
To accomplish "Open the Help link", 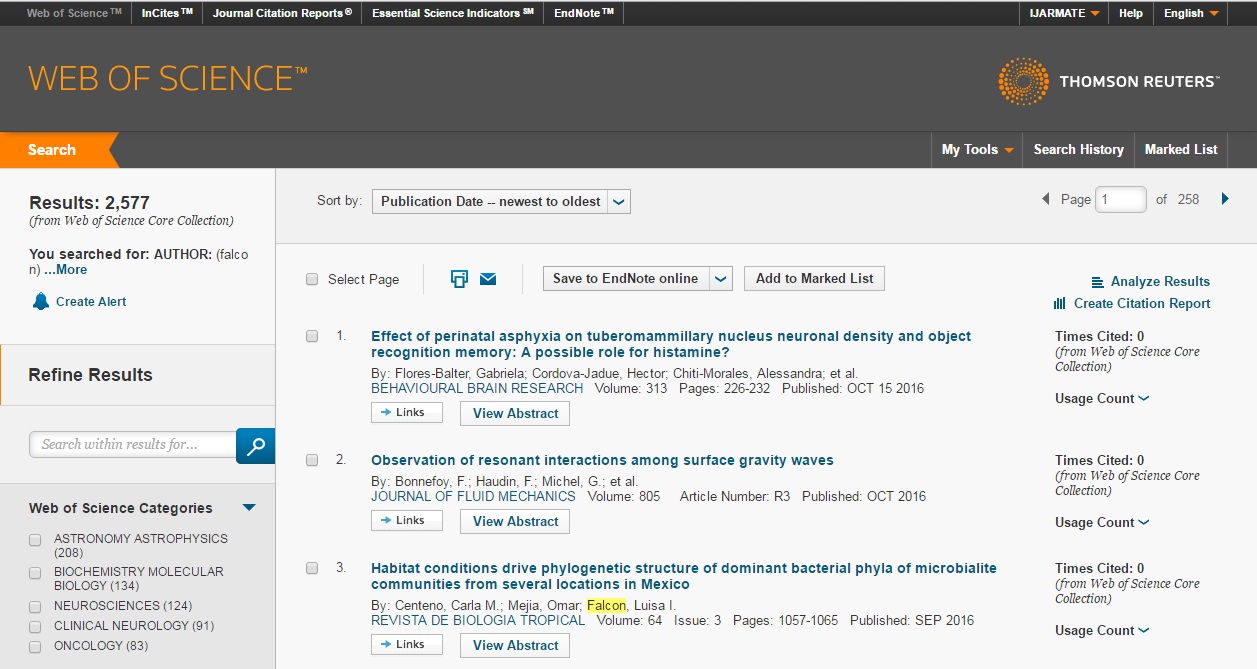I will (x=1131, y=13).
